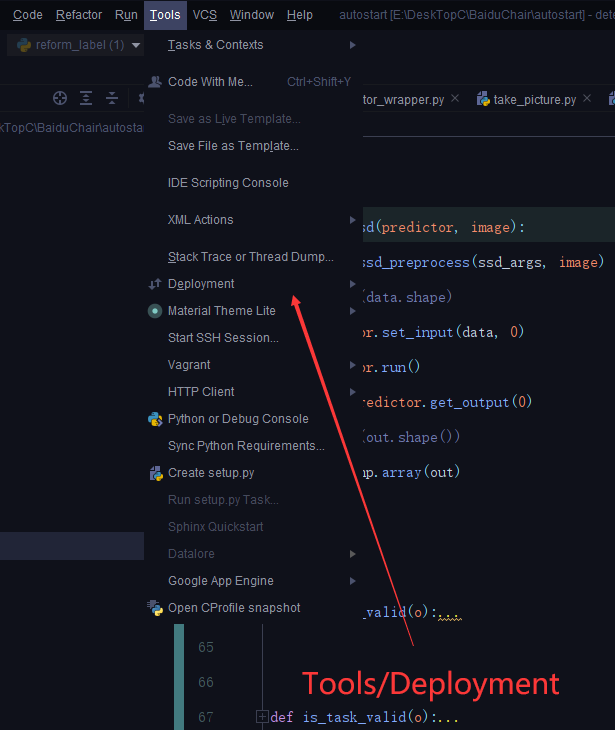Switch to the tor_wrapper.py tab
615x730 pixels.
click(x=403, y=100)
